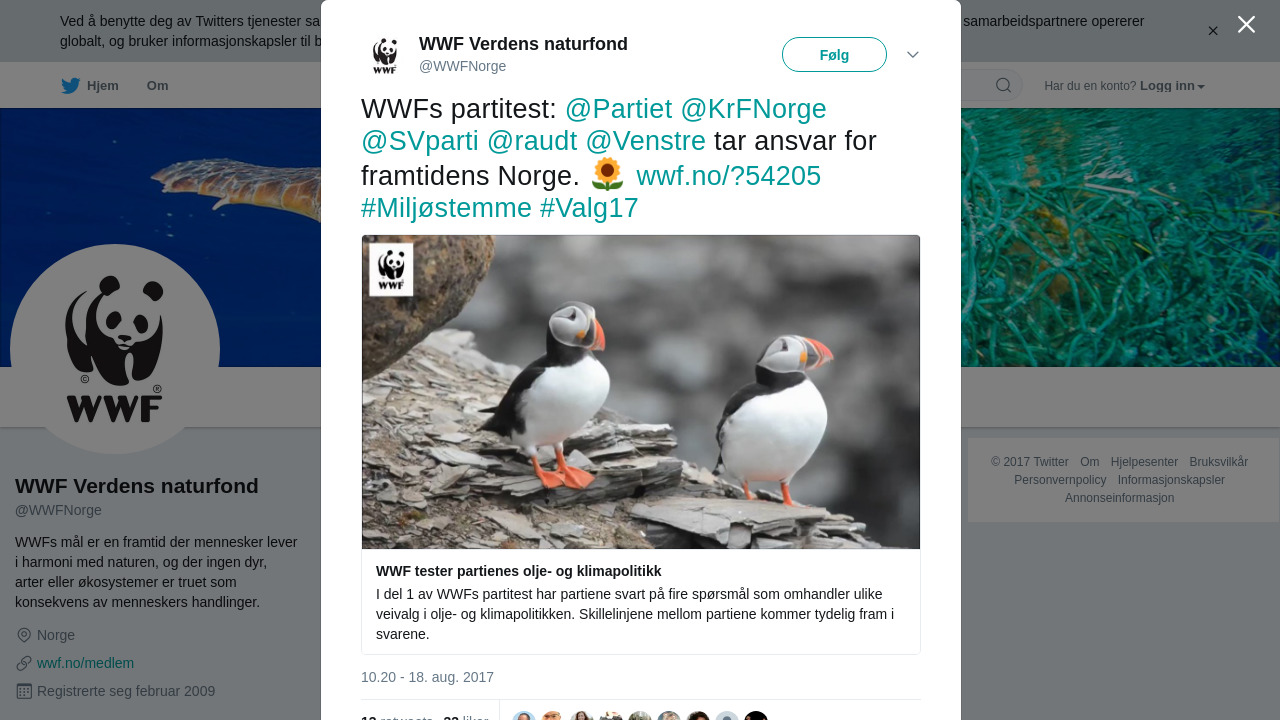Click the search magnifier icon
The width and height of the screenshot is (1280, 720).
pos(1003,85)
